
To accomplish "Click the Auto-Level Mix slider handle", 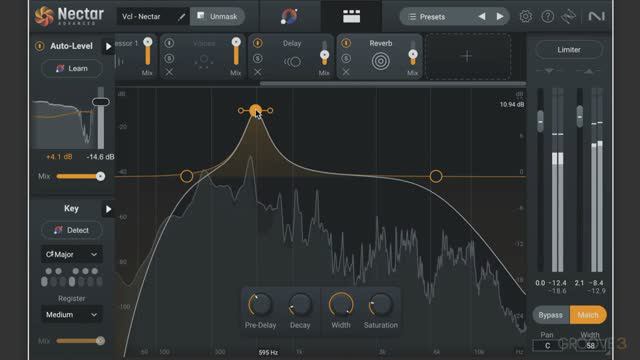I will pos(100,176).
